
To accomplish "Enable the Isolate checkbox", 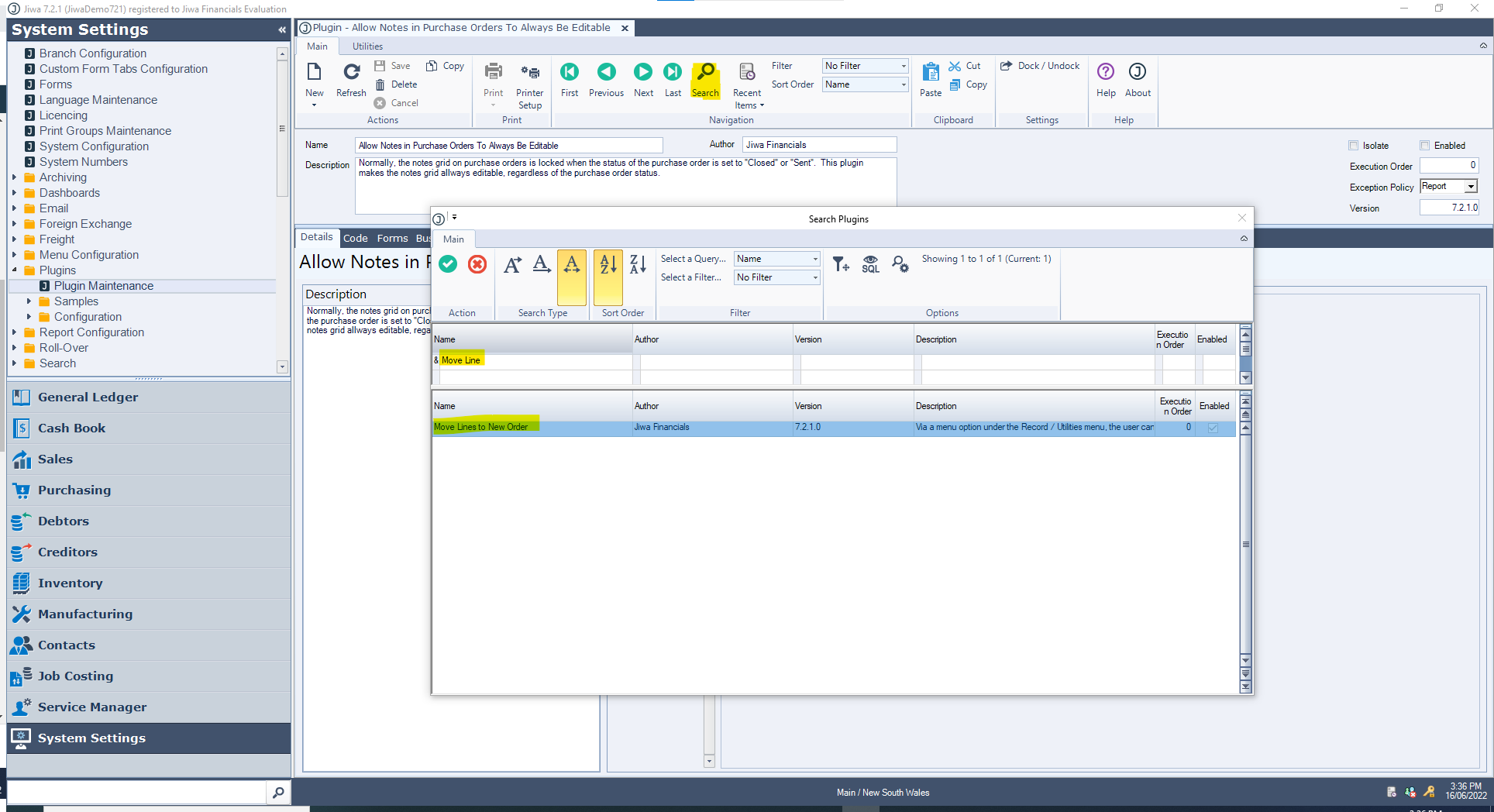I will pos(1354,146).
